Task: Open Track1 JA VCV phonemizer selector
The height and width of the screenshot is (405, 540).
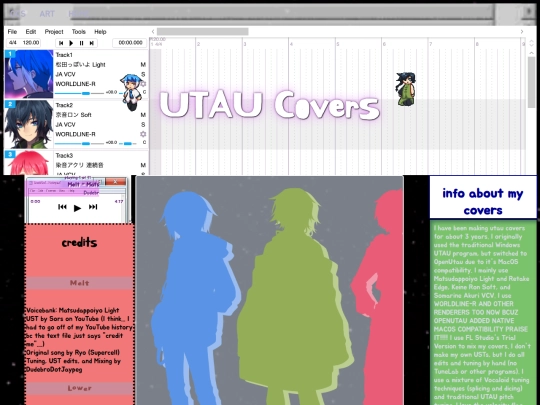Action: click(x=65, y=74)
